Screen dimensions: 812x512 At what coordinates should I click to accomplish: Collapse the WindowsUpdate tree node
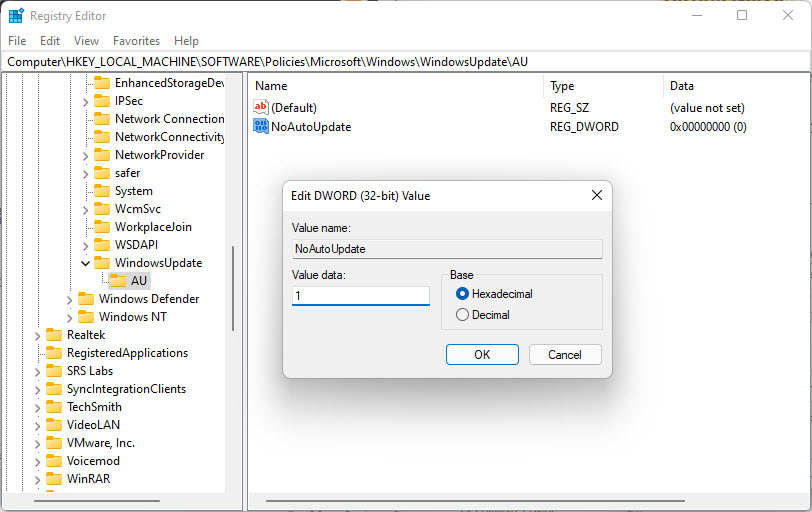click(x=85, y=264)
